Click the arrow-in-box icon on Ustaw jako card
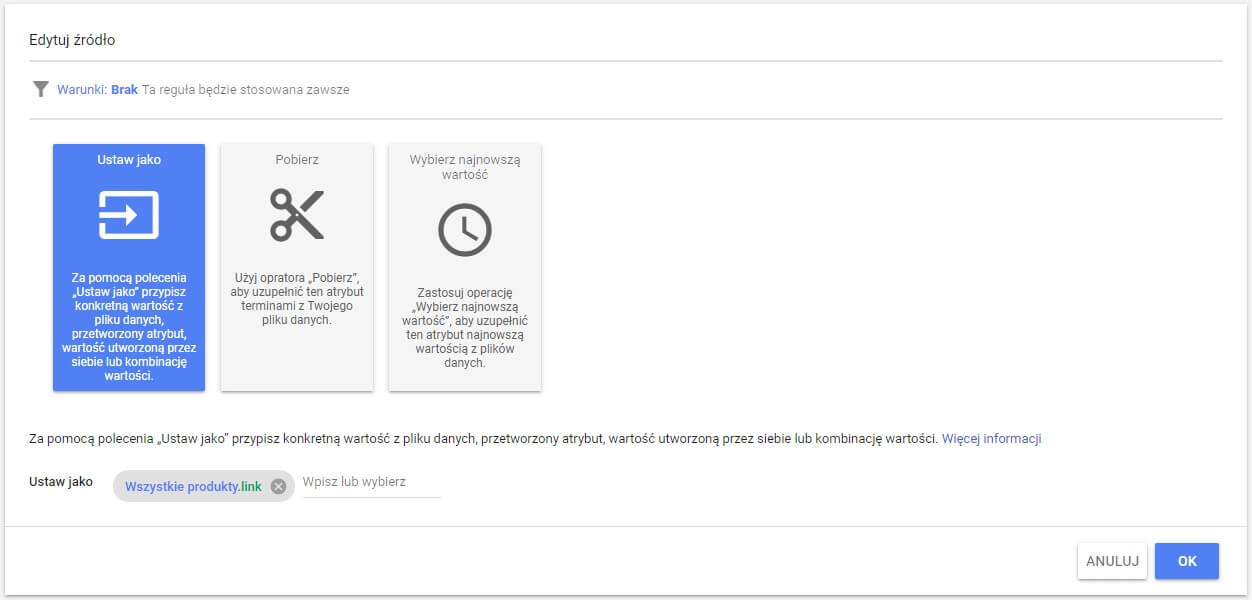Image resolution: width=1252 pixels, height=600 pixels. [128, 214]
